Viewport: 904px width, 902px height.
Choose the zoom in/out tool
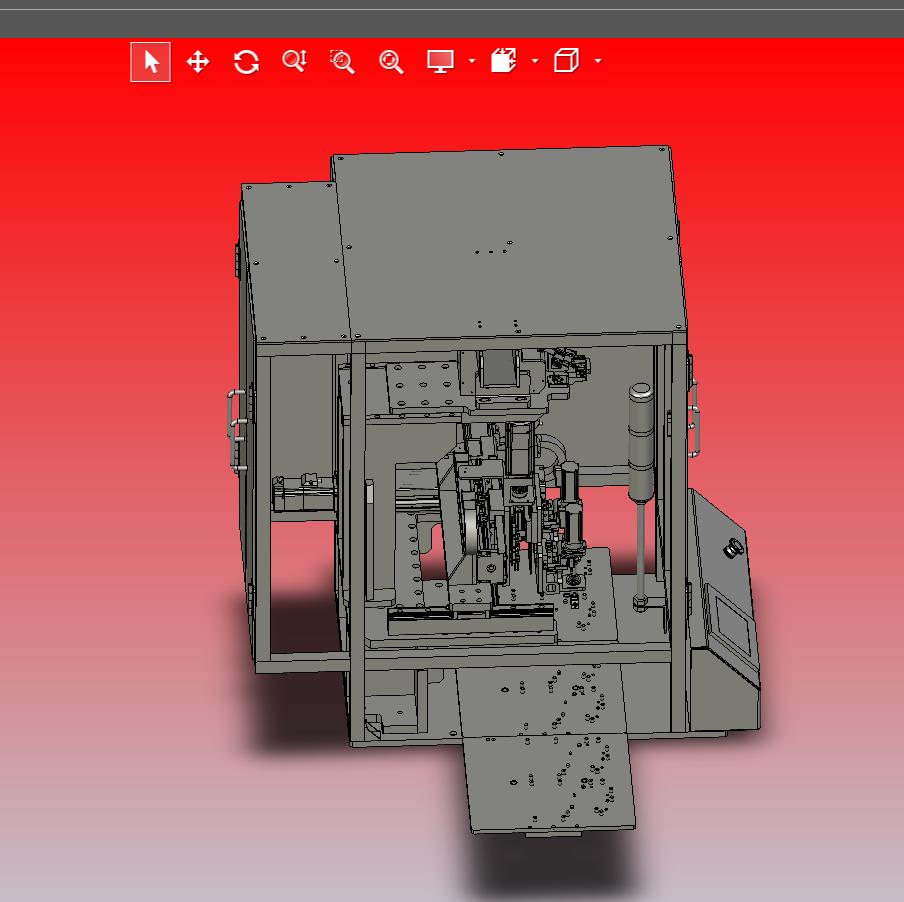click(295, 61)
